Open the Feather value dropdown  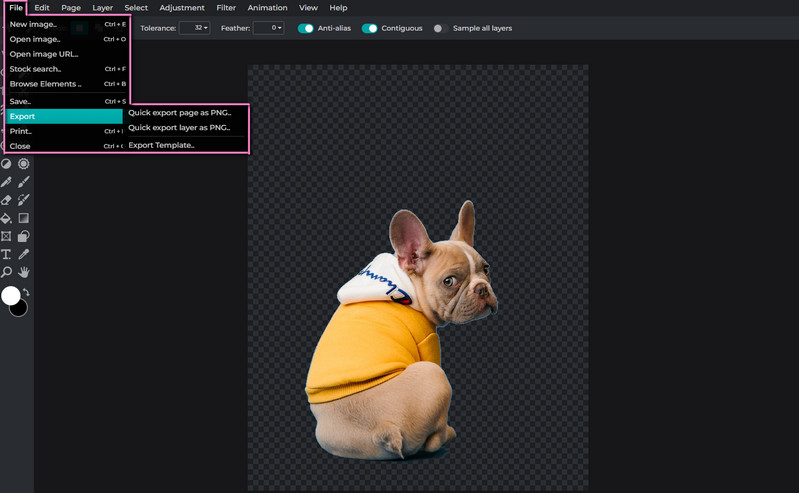268,28
